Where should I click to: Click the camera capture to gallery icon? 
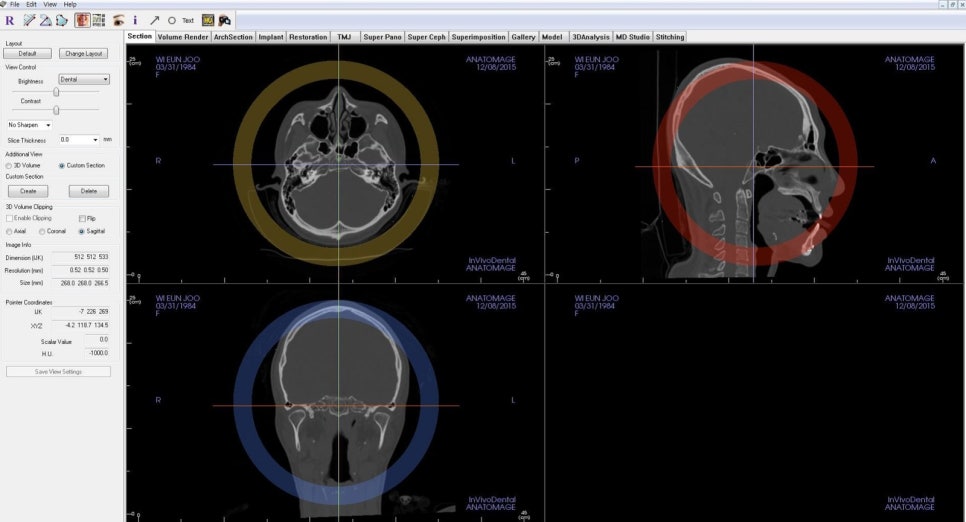pyautogui.click(x=225, y=20)
